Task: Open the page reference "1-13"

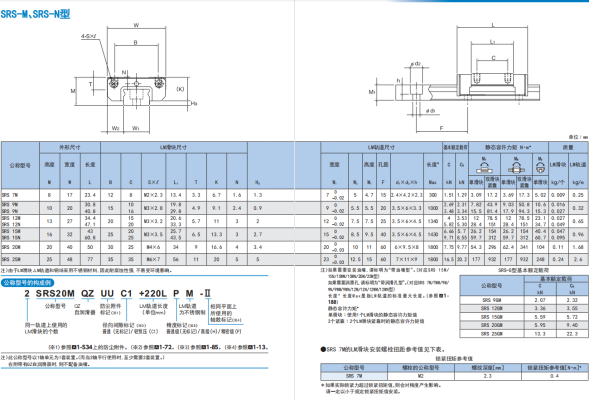Action: click(x=257, y=347)
